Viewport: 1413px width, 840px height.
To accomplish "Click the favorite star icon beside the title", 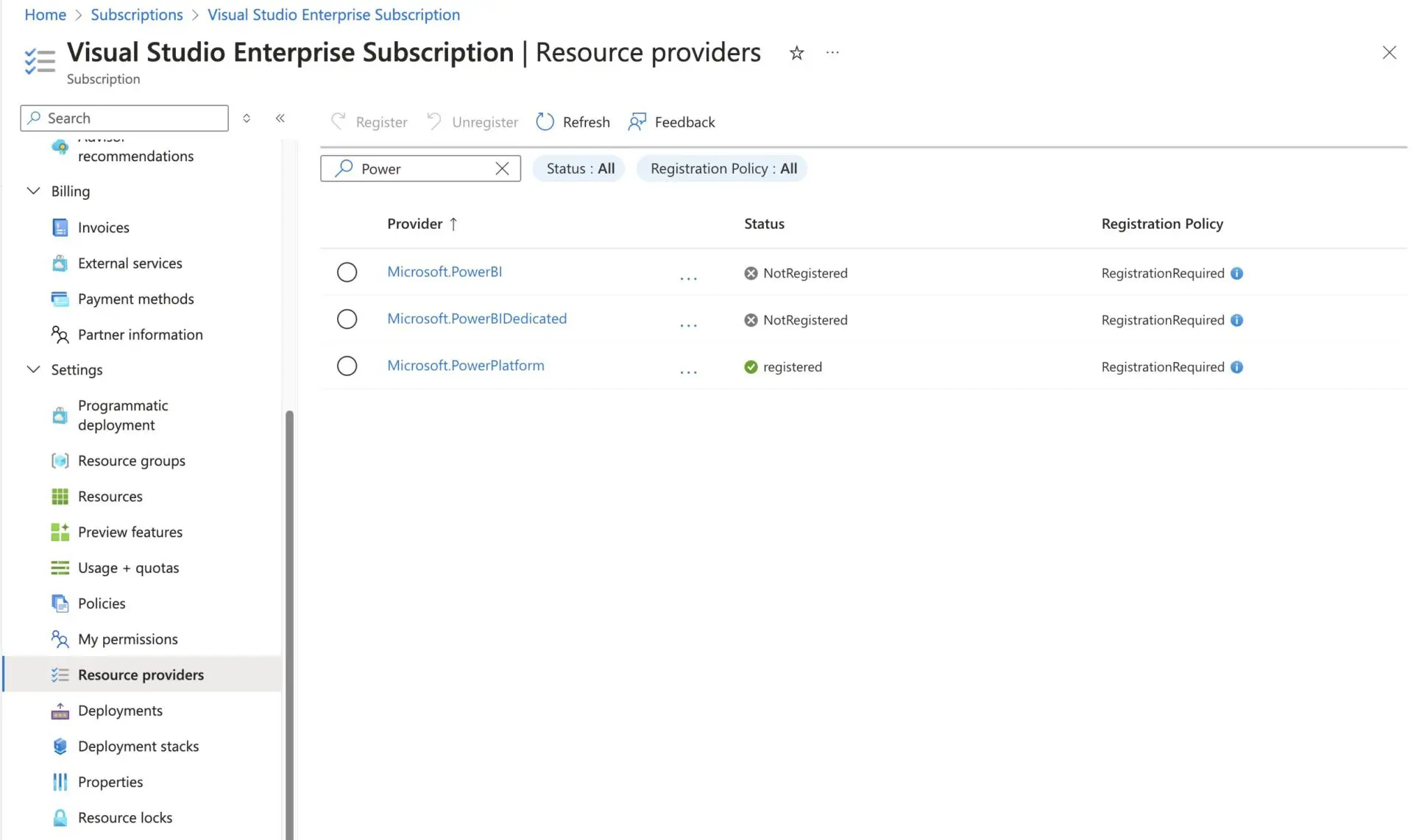I will (796, 53).
